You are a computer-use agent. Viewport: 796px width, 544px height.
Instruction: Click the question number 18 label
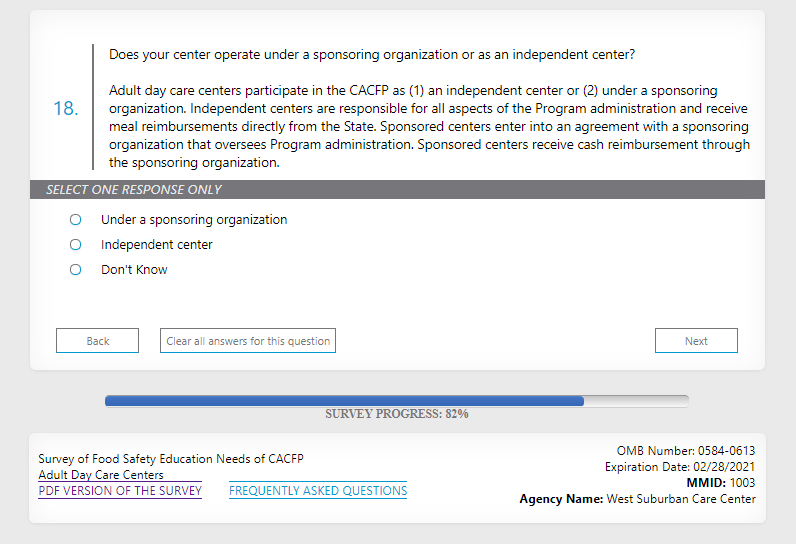click(x=65, y=109)
